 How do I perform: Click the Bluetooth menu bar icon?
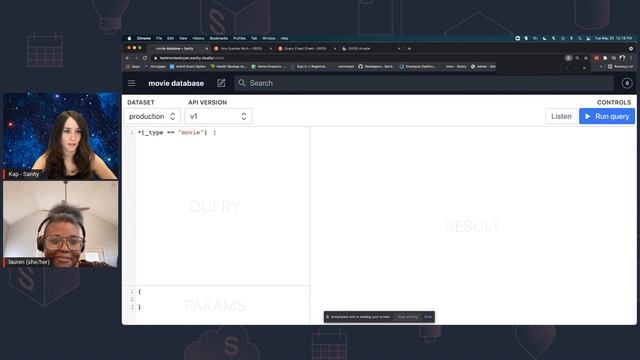(x=571, y=38)
